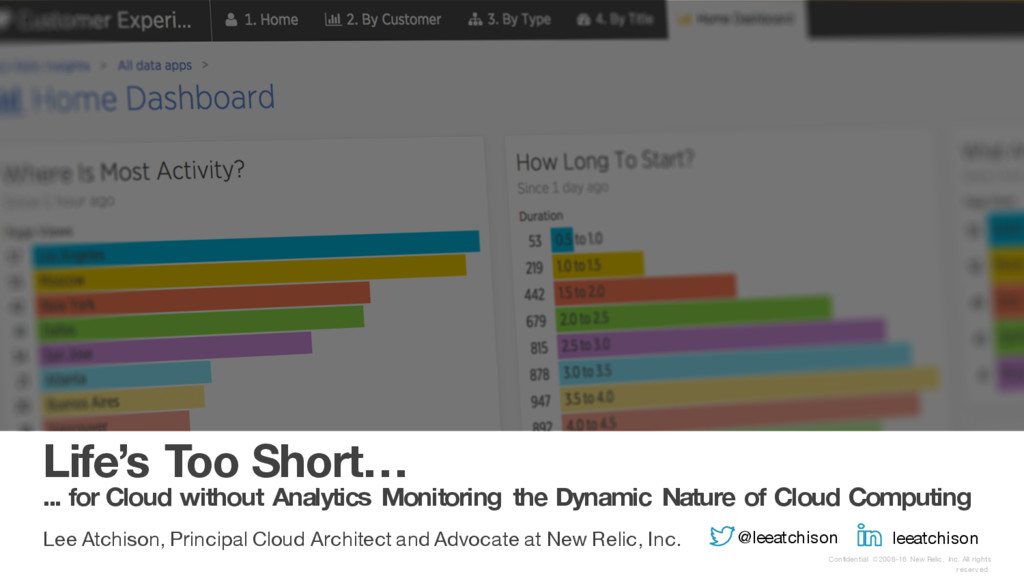Click the person icon beside Home tab
This screenshot has height=576, width=1024.
(x=231, y=20)
